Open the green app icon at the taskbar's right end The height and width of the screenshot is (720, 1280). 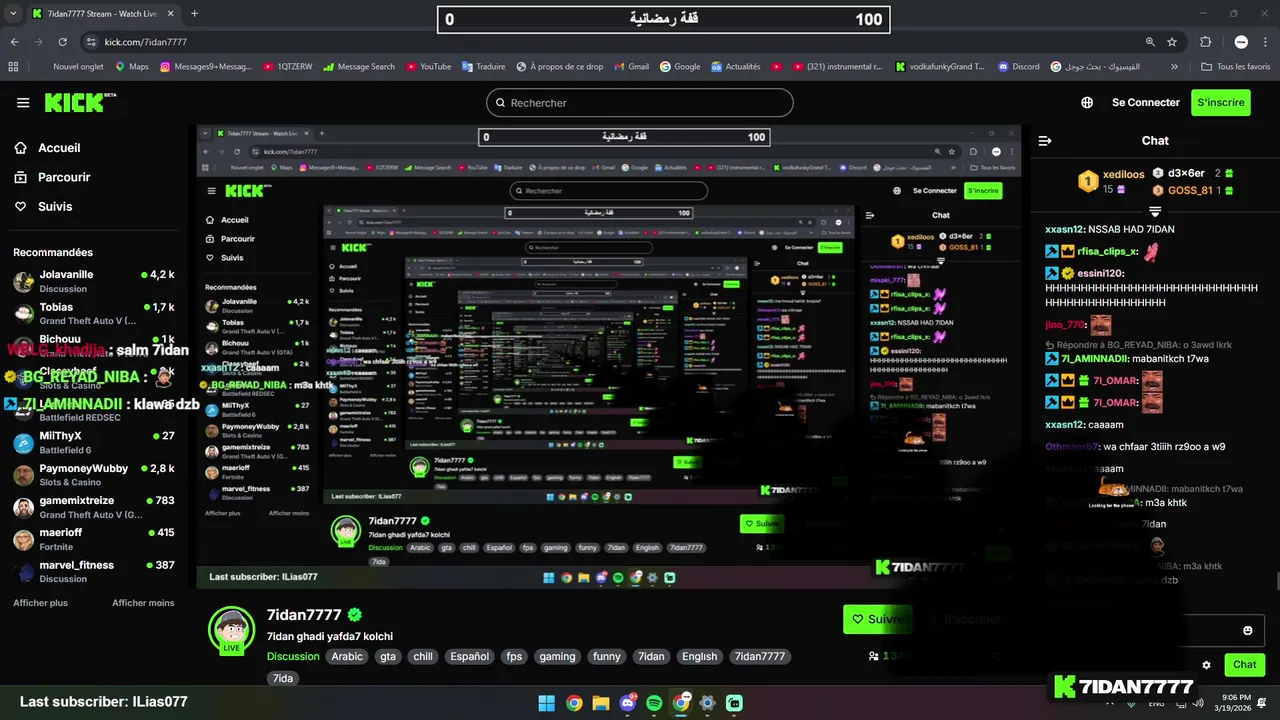(735, 703)
